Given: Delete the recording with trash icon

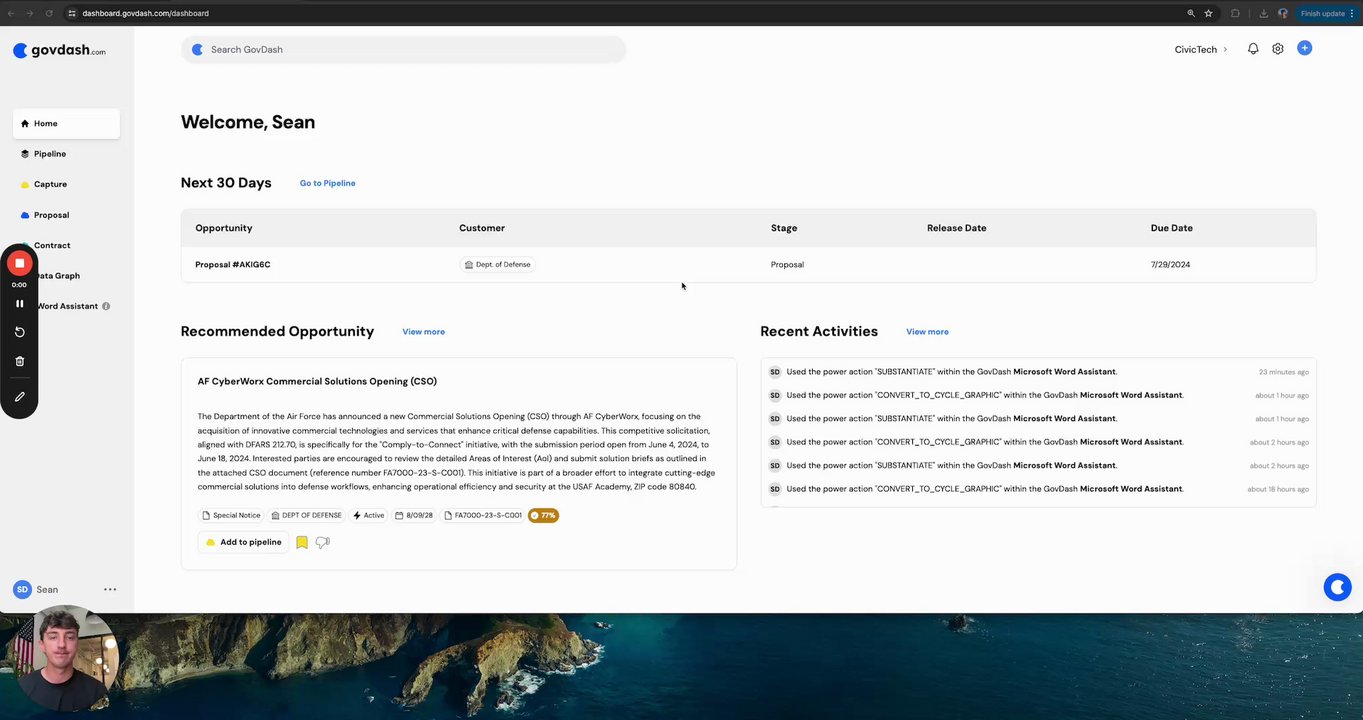Looking at the screenshot, I should (x=19, y=361).
